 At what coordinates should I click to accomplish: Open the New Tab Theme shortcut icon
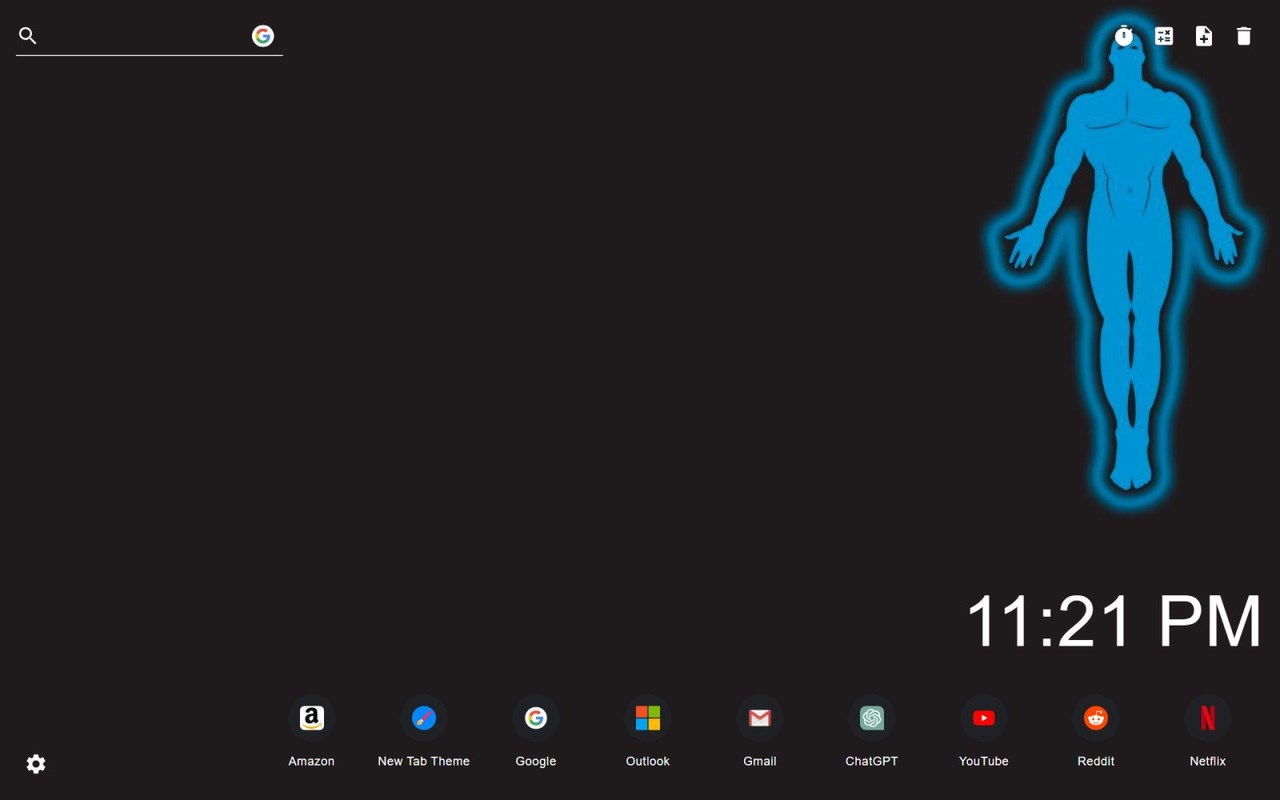[424, 718]
